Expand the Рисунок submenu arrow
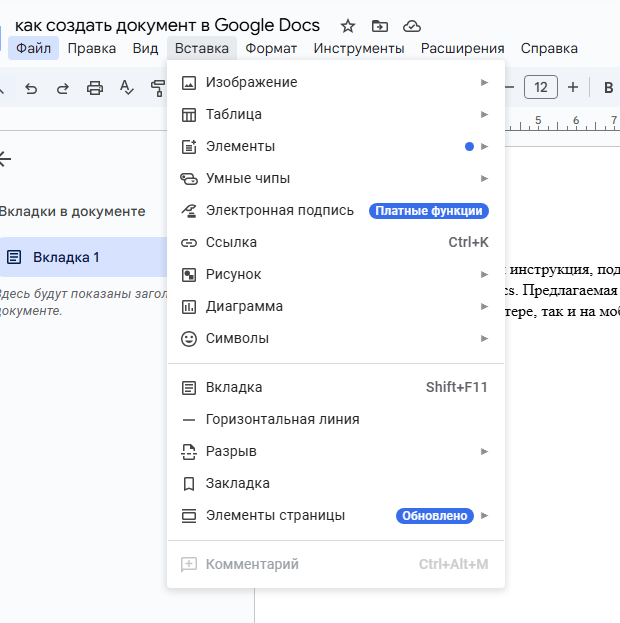The width and height of the screenshot is (620, 623). [484, 275]
